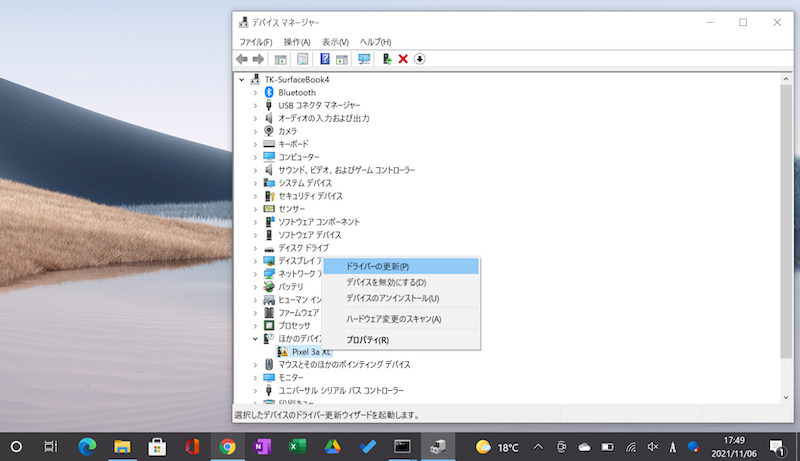Click the update driver toolbar icon
The width and height of the screenshot is (800, 461).
[x=387, y=59]
